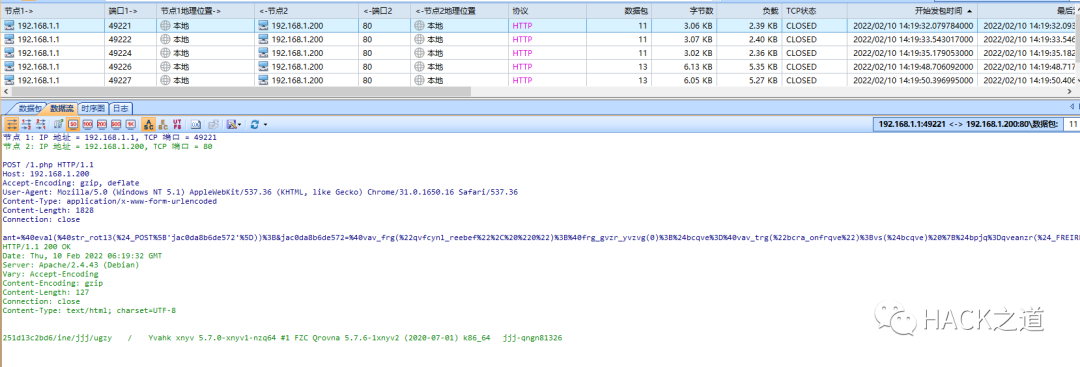Open the save icon dropdown arrow
The width and height of the screenshot is (1080, 367).
[x=240, y=125]
